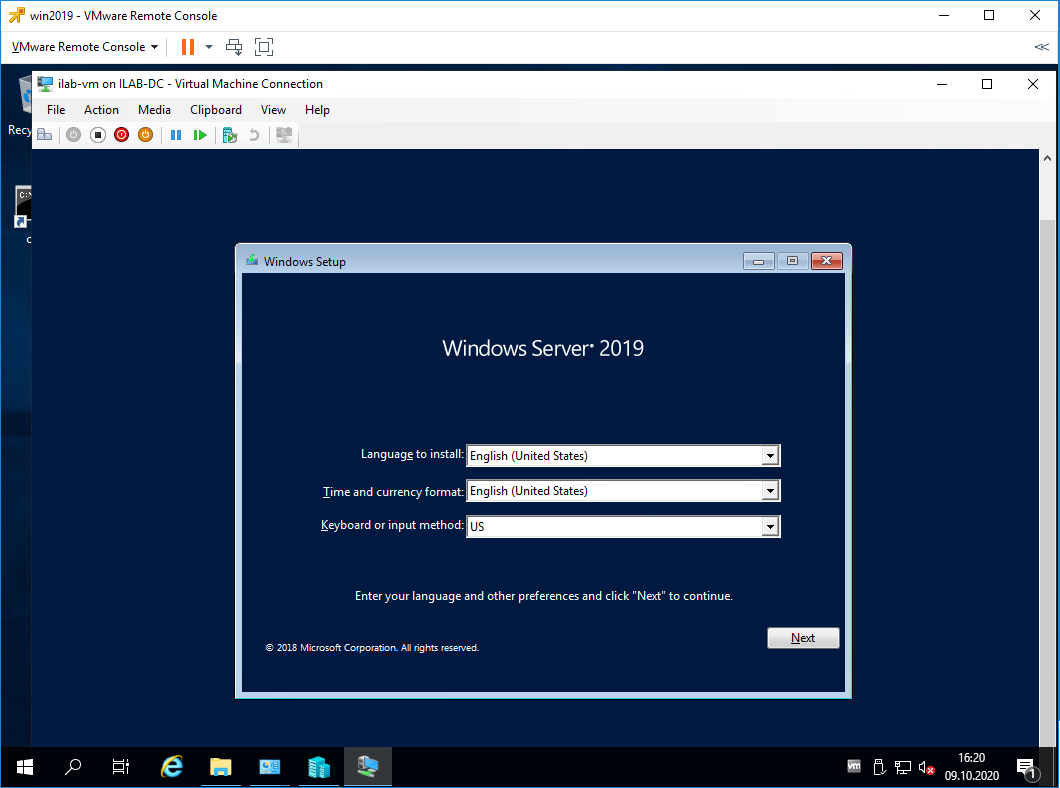This screenshot has height=788, width=1060.
Task: Click the orange Save state icon
Action: point(145,134)
